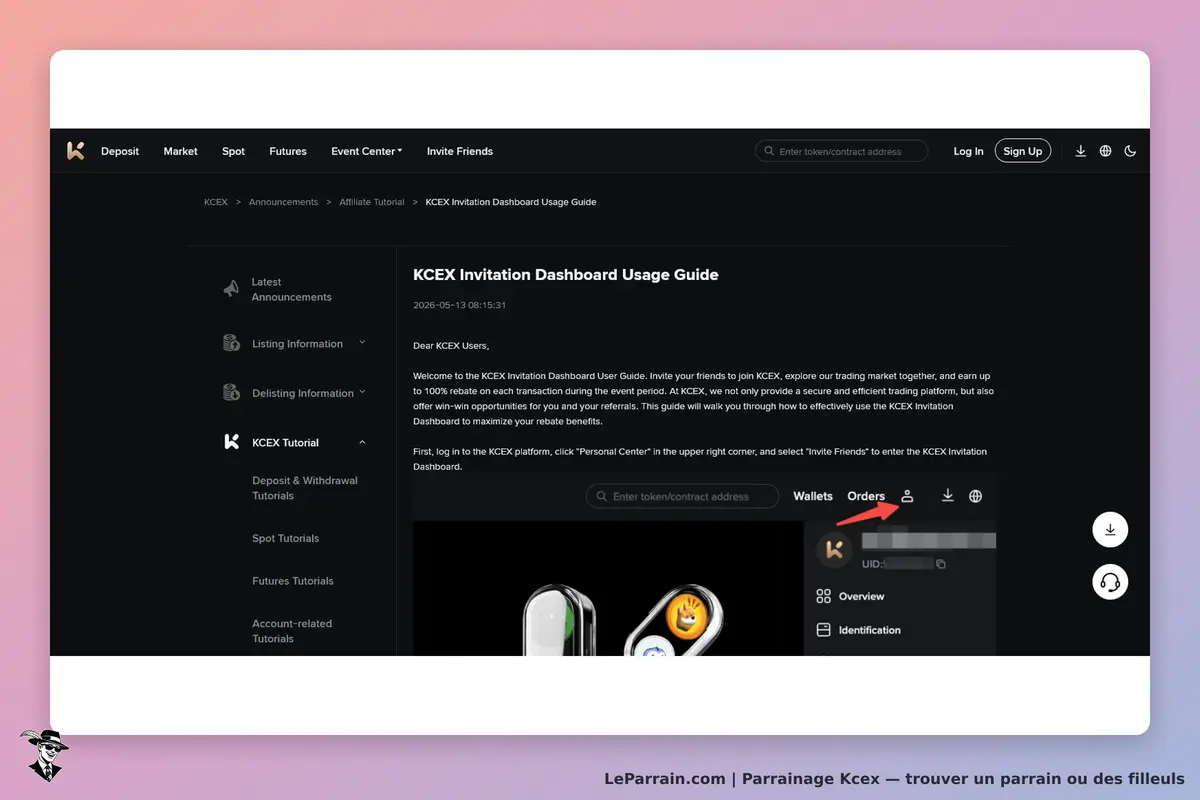Click the article date 2026-05-13 08:15:31
Viewport: 1200px width, 800px height.
point(459,305)
